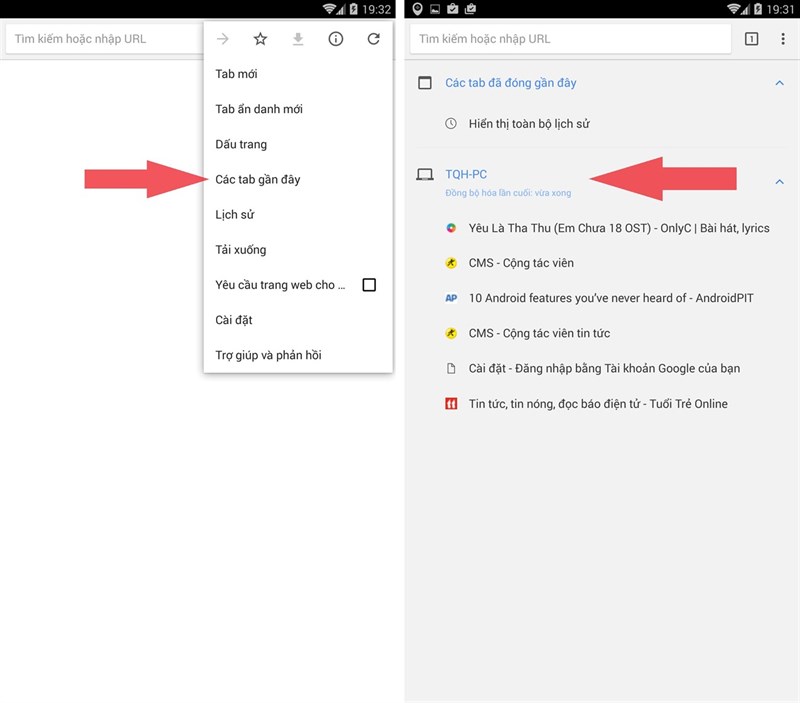Tap the forward navigation arrow icon
The height and width of the screenshot is (703, 800).
[x=222, y=38]
